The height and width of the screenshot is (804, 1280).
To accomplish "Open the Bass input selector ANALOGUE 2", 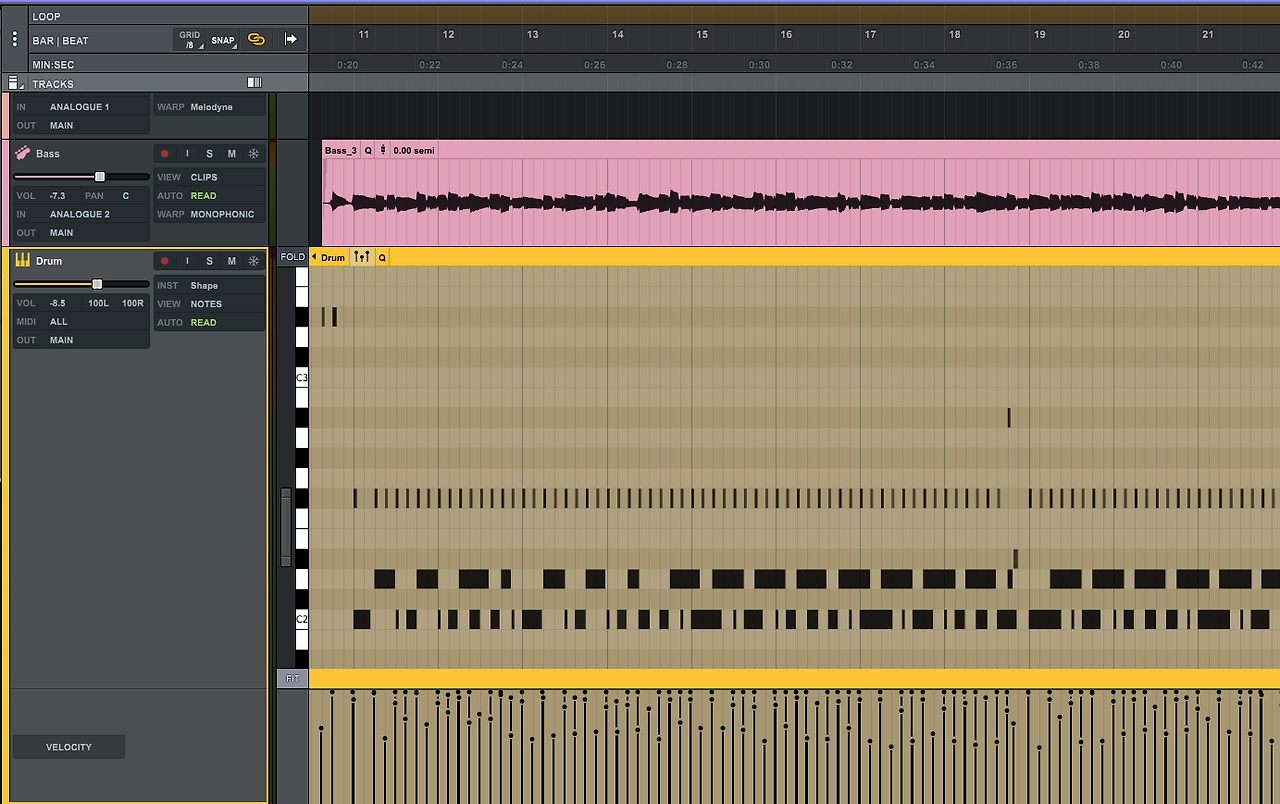I will 81,214.
